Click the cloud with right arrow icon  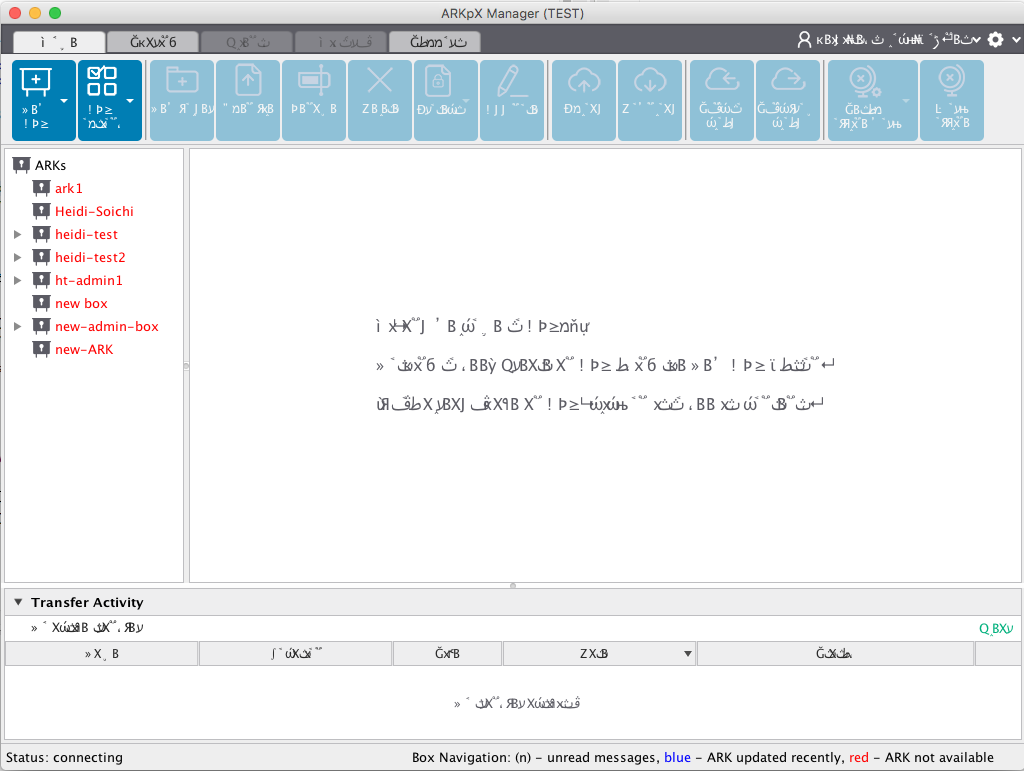pos(788,80)
